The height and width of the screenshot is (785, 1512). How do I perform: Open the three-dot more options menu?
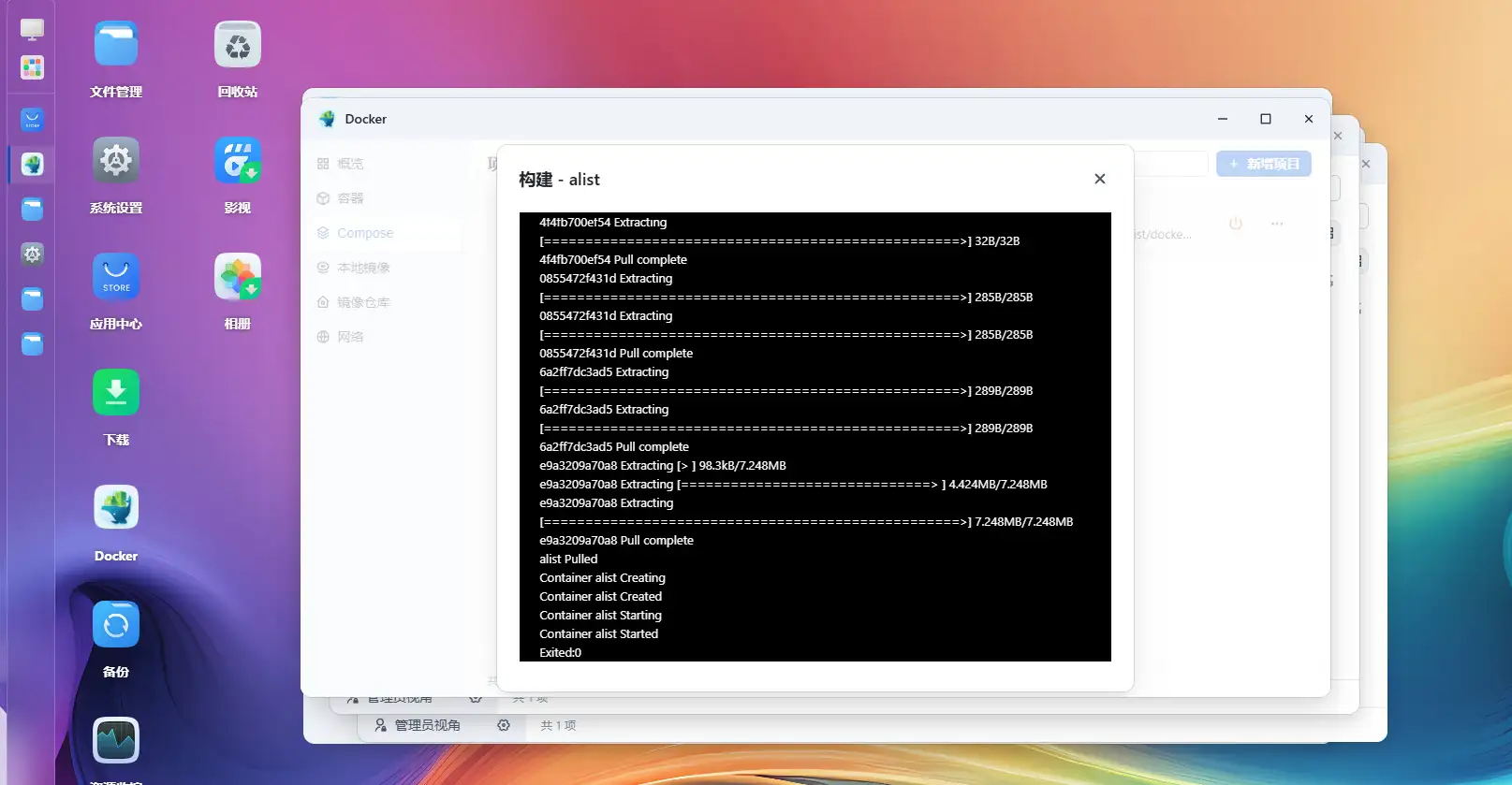pyautogui.click(x=1277, y=224)
